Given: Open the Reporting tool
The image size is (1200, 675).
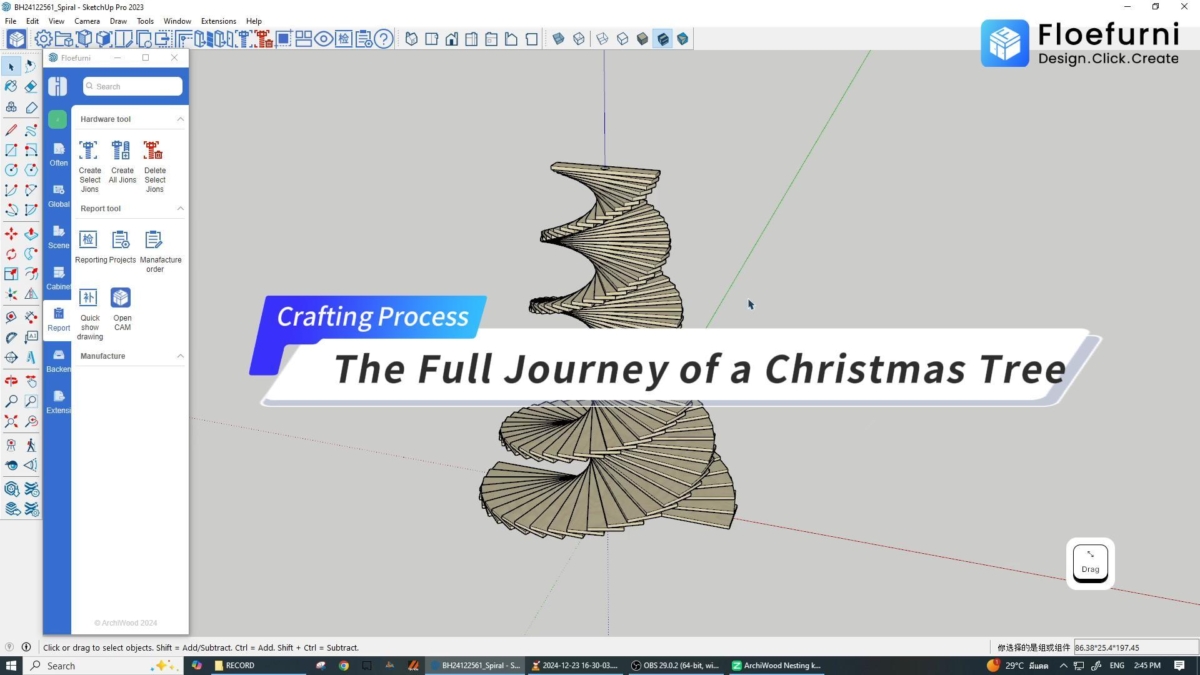Looking at the screenshot, I should point(89,240).
